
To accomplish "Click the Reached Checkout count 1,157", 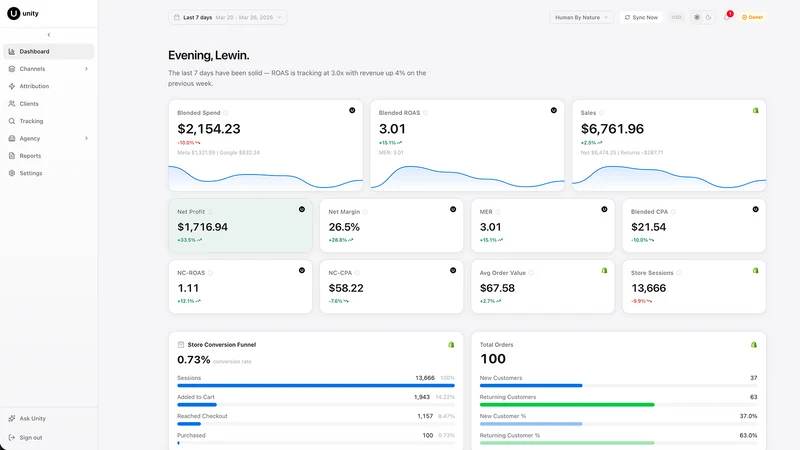I will pyautogui.click(x=425, y=416).
